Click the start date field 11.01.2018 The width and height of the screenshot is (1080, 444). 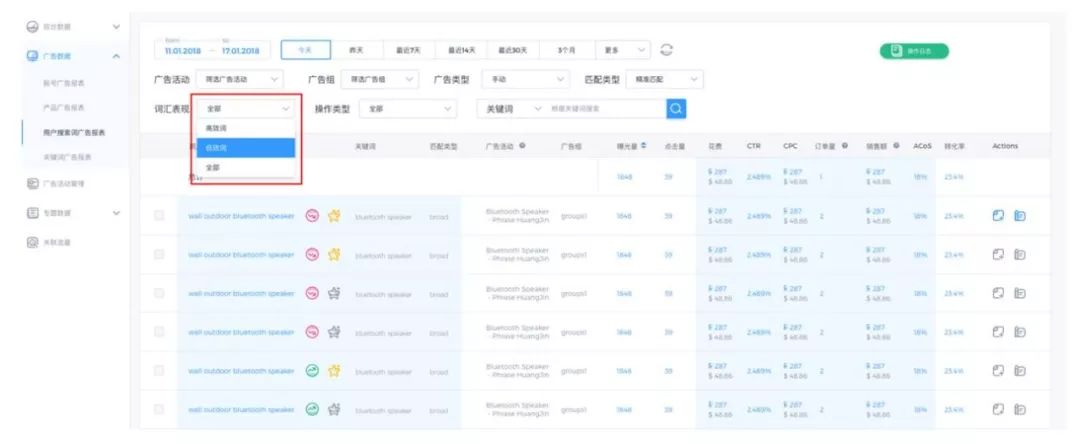(183, 50)
